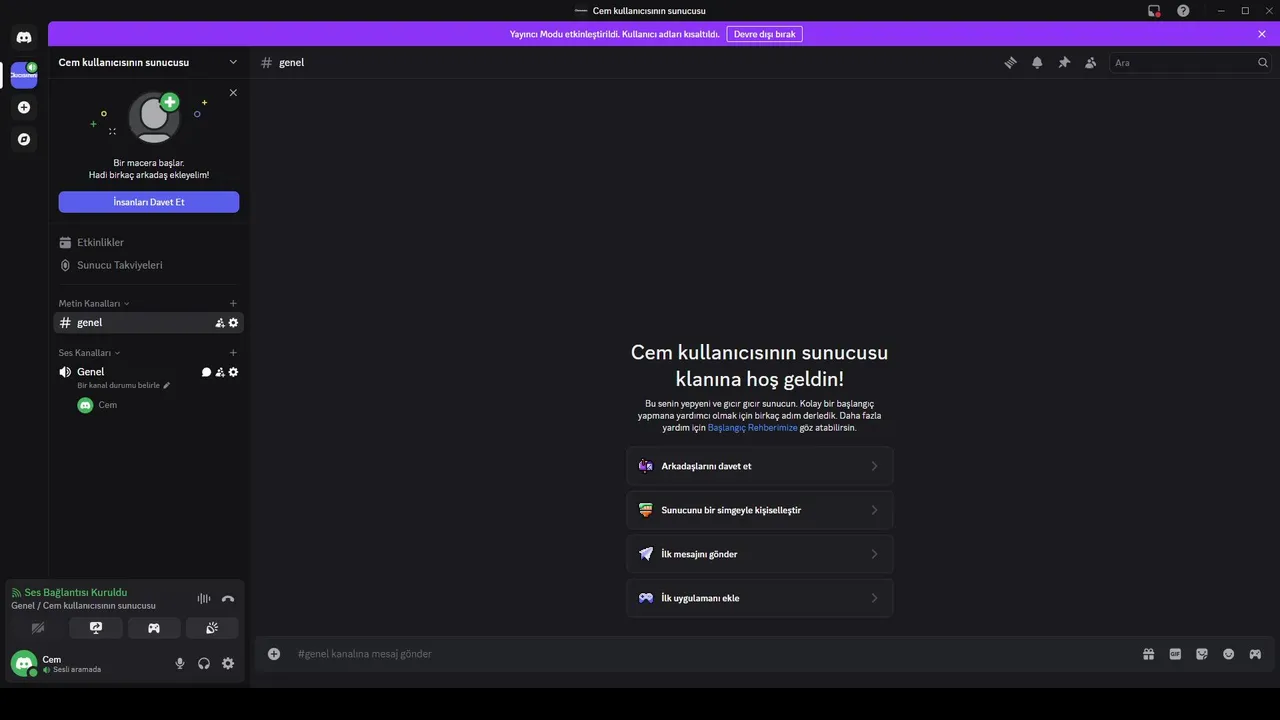Toggle member list icon in header
1280x720 pixels.
pyautogui.click(x=1091, y=62)
